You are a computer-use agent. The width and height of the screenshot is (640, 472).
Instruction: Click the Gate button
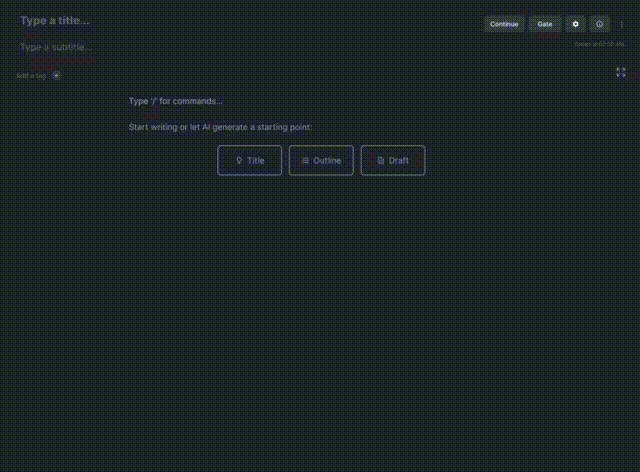point(545,24)
